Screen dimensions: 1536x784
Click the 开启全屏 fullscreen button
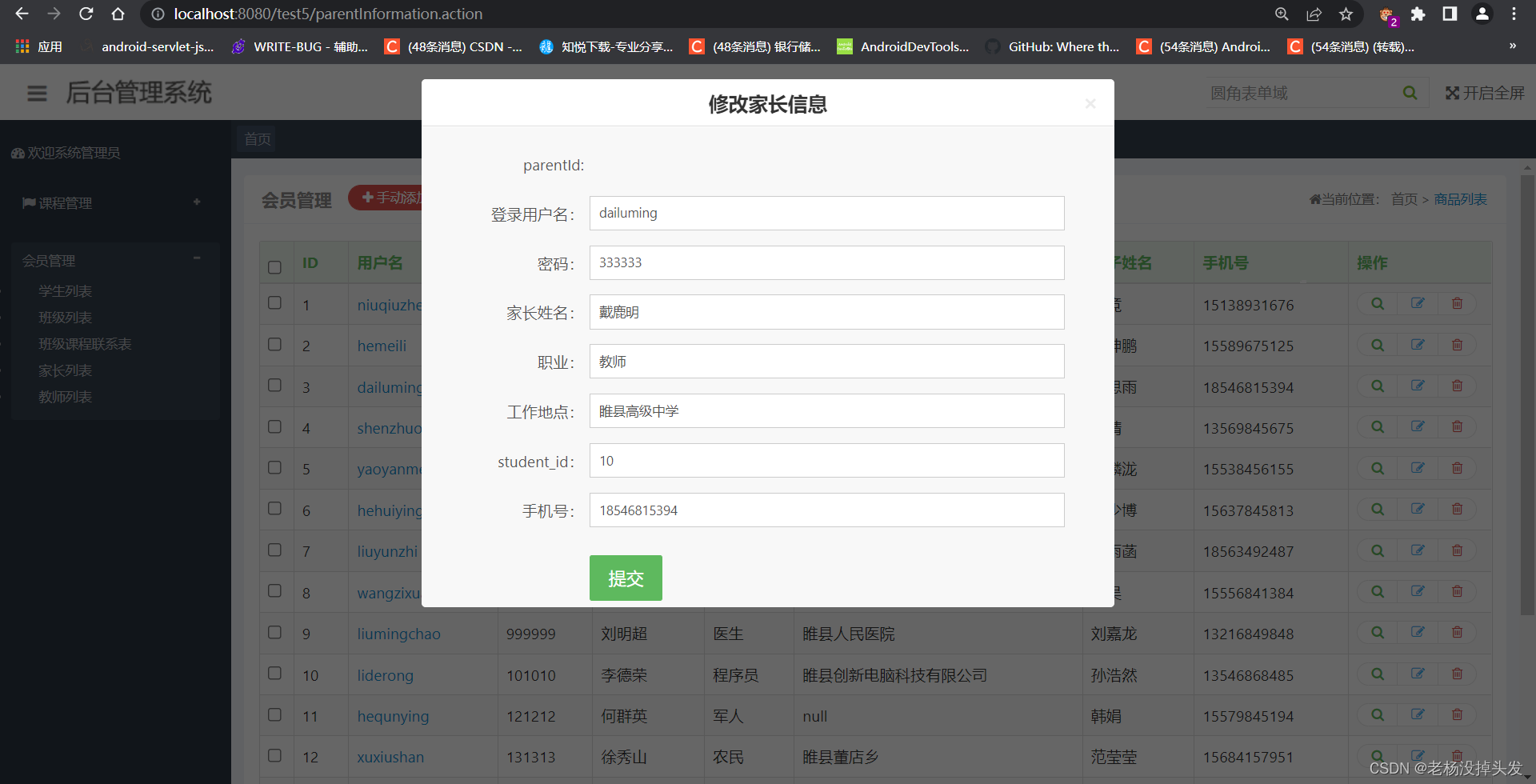pos(1485,93)
